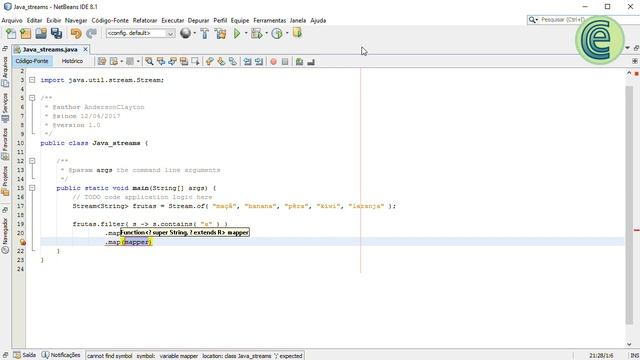Open the Projetos side panel
The height and width of the screenshot is (360, 640).
point(5,181)
